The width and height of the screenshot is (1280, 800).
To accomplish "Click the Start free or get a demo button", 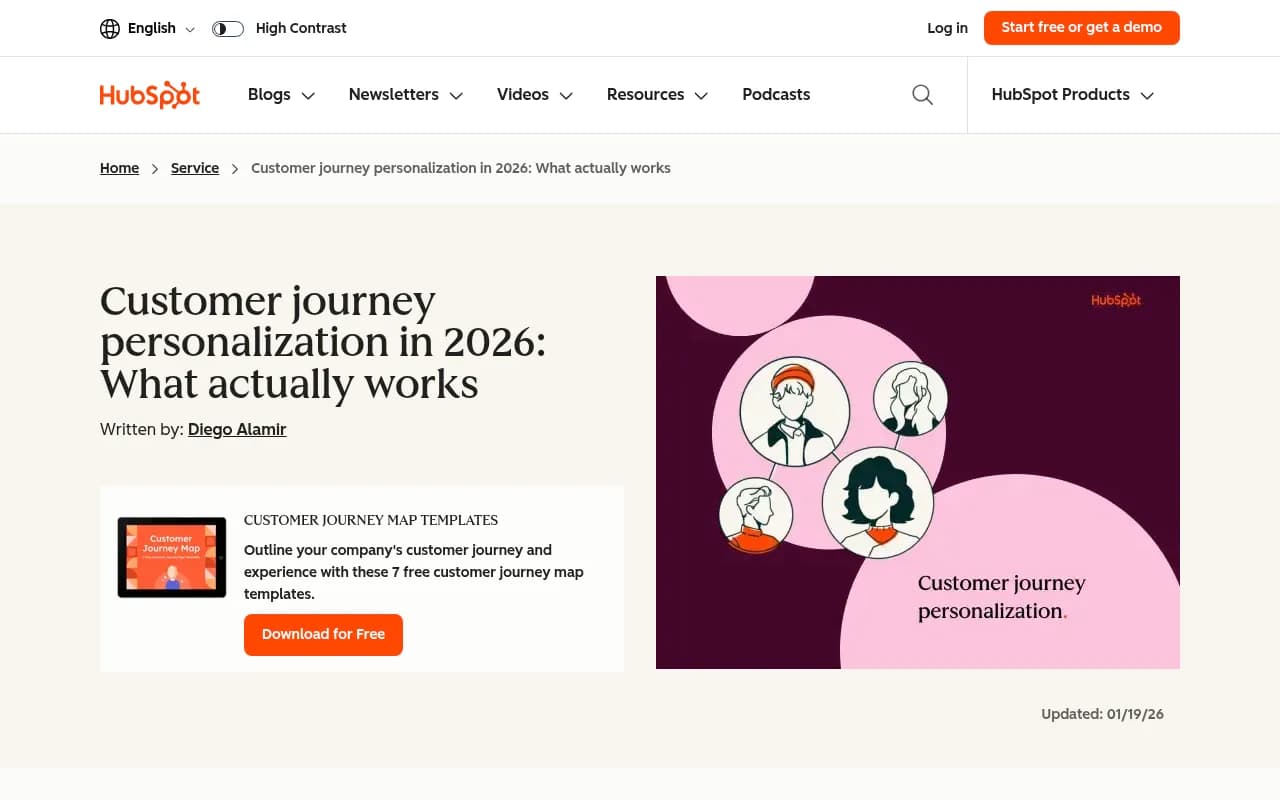I will [1081, 28].
